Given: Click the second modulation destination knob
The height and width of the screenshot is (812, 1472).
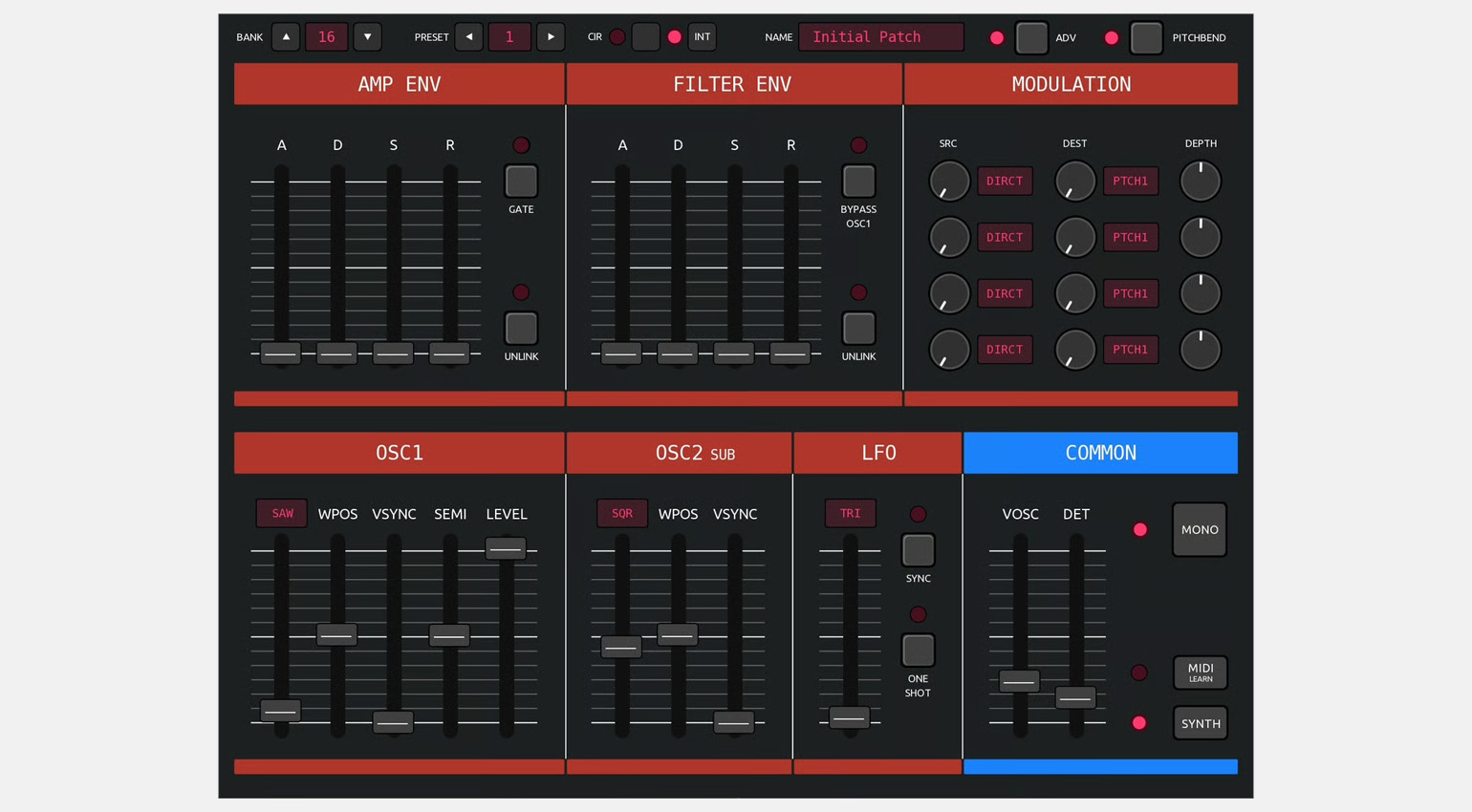Looking at the screenshot, I should click(x=1074, y=238).
